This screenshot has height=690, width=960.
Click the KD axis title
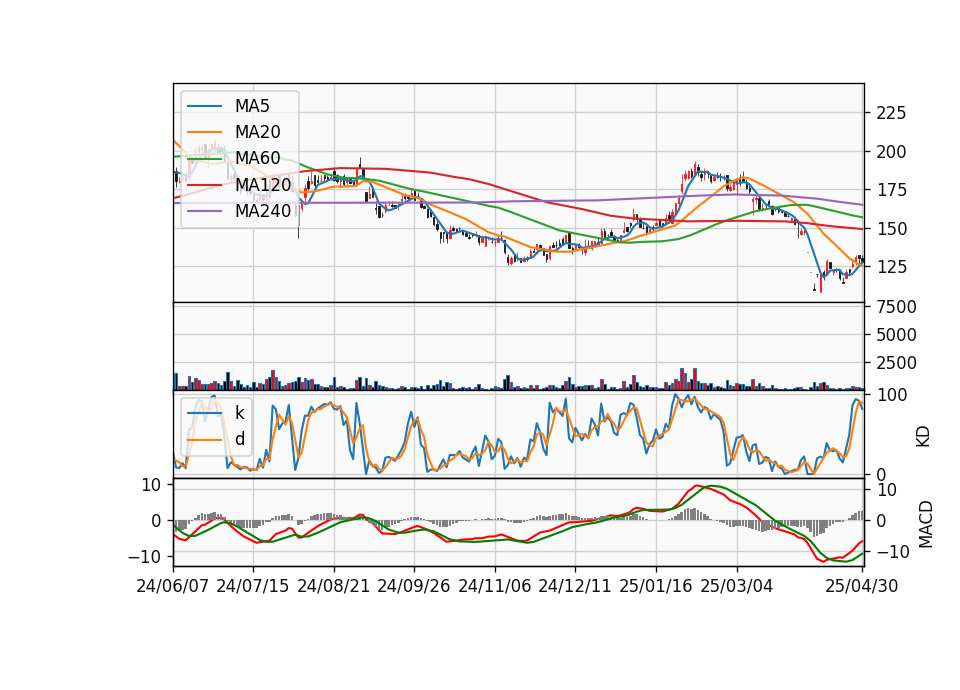(x=923, y=436)
